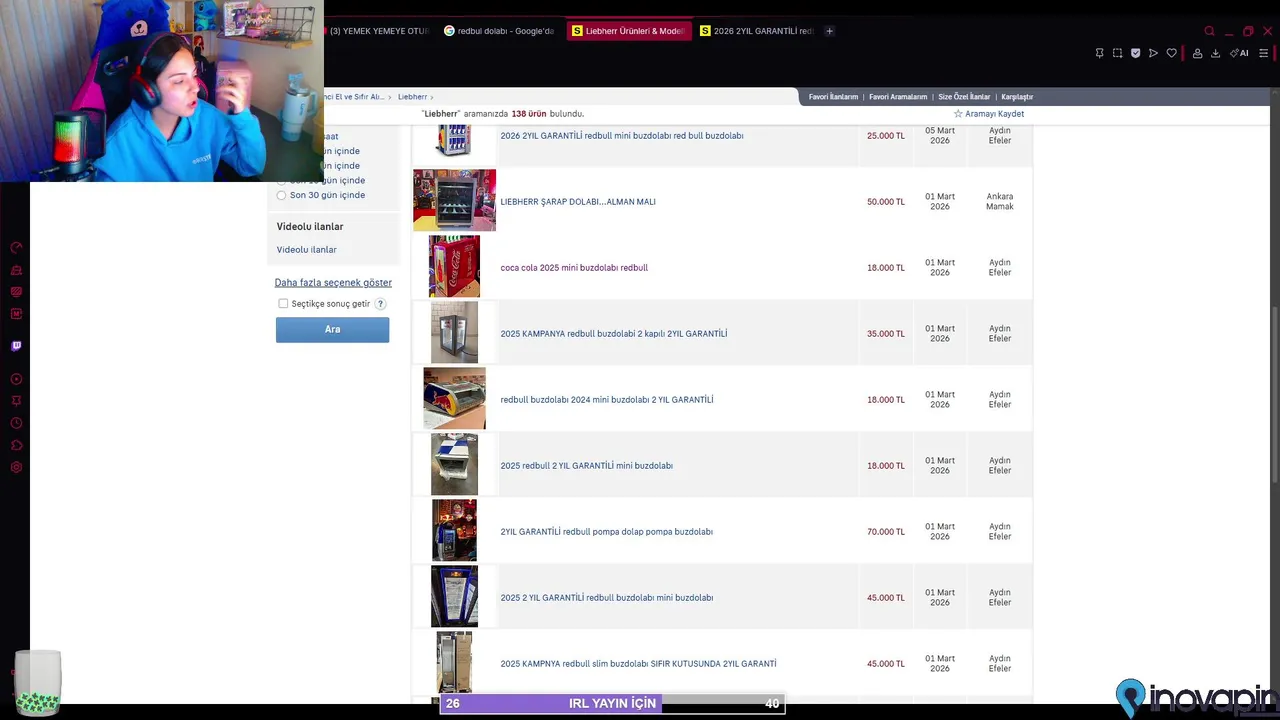Screen dimensions: 1280x720
Task: Click the 70.000 TL price
Action: click(x=885, y=532)
